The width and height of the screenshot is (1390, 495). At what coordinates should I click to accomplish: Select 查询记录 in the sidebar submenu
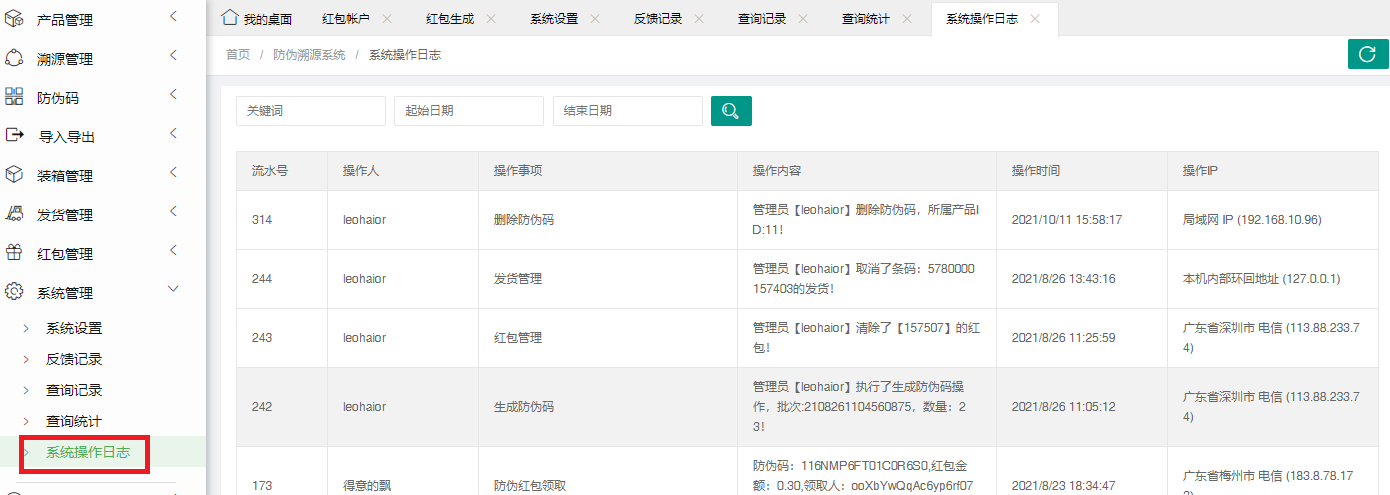(x=74, y=390)
